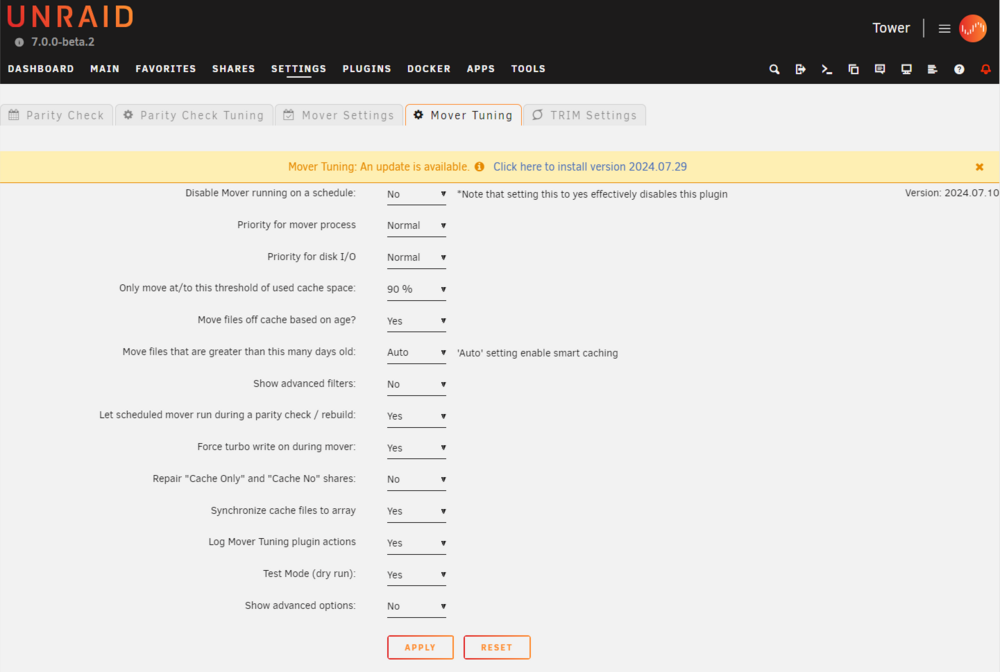The image size is (1000, 672).
Task: Open the Shares menu
Action: 233,69
